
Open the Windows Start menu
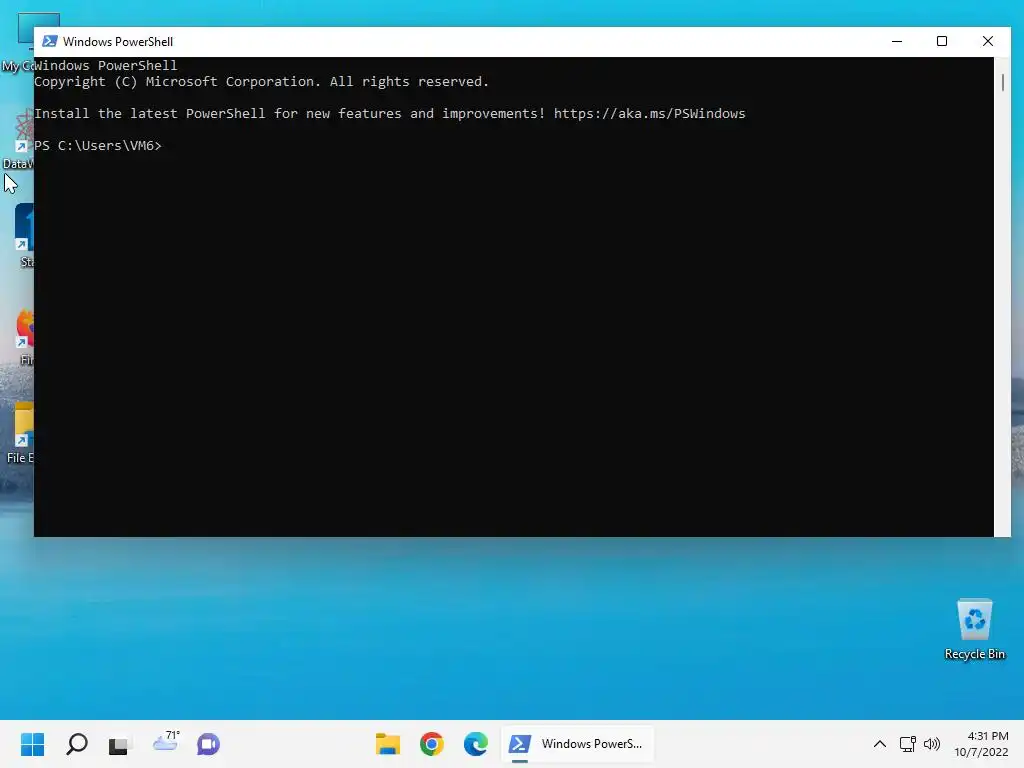pos(33,744)
